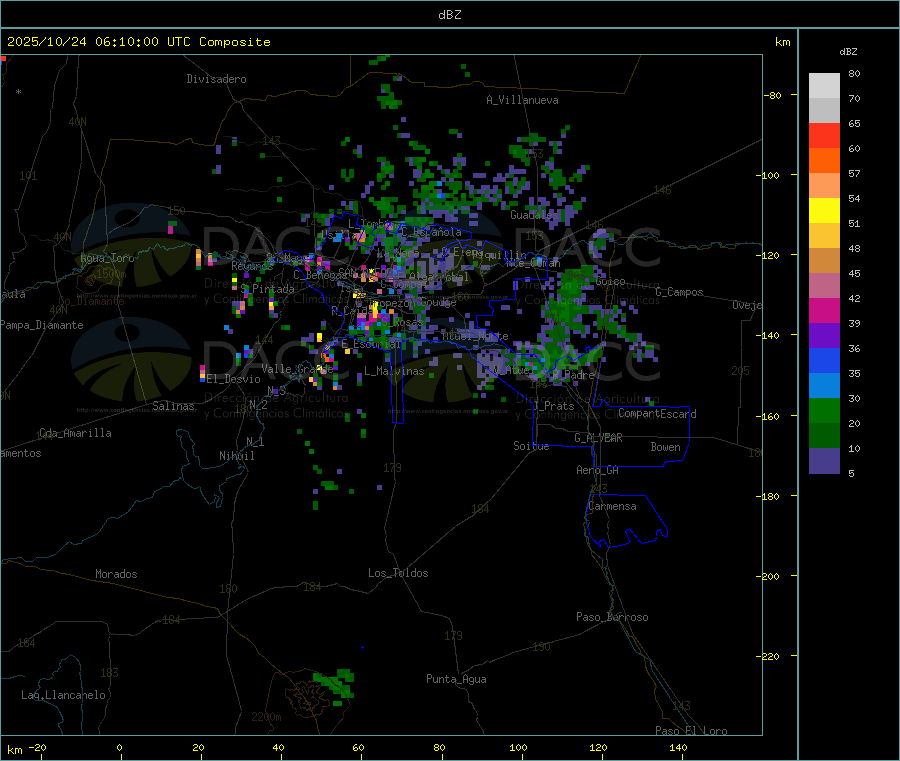Click the G_Campos location label

click(679, 292)
